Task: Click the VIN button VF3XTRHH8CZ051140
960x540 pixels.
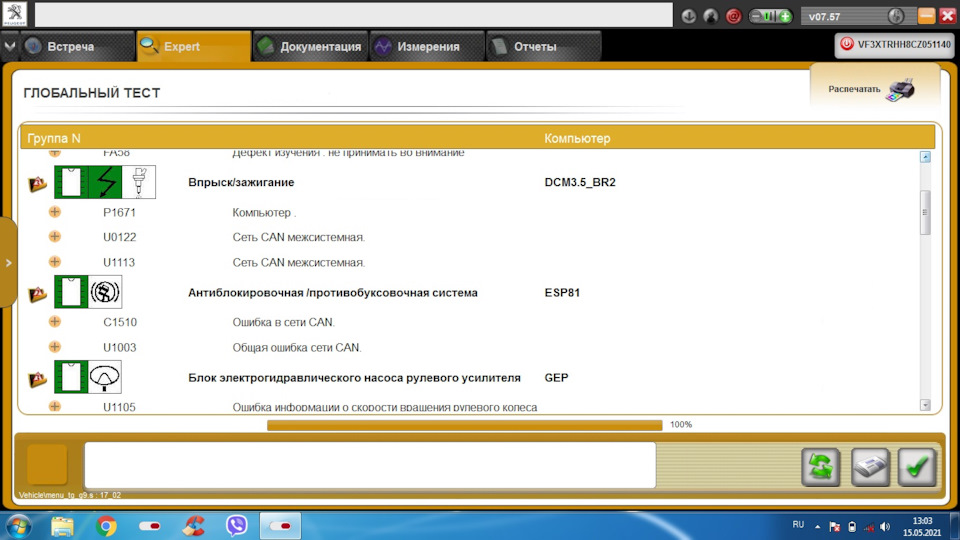Action: (x=894, y=45)
